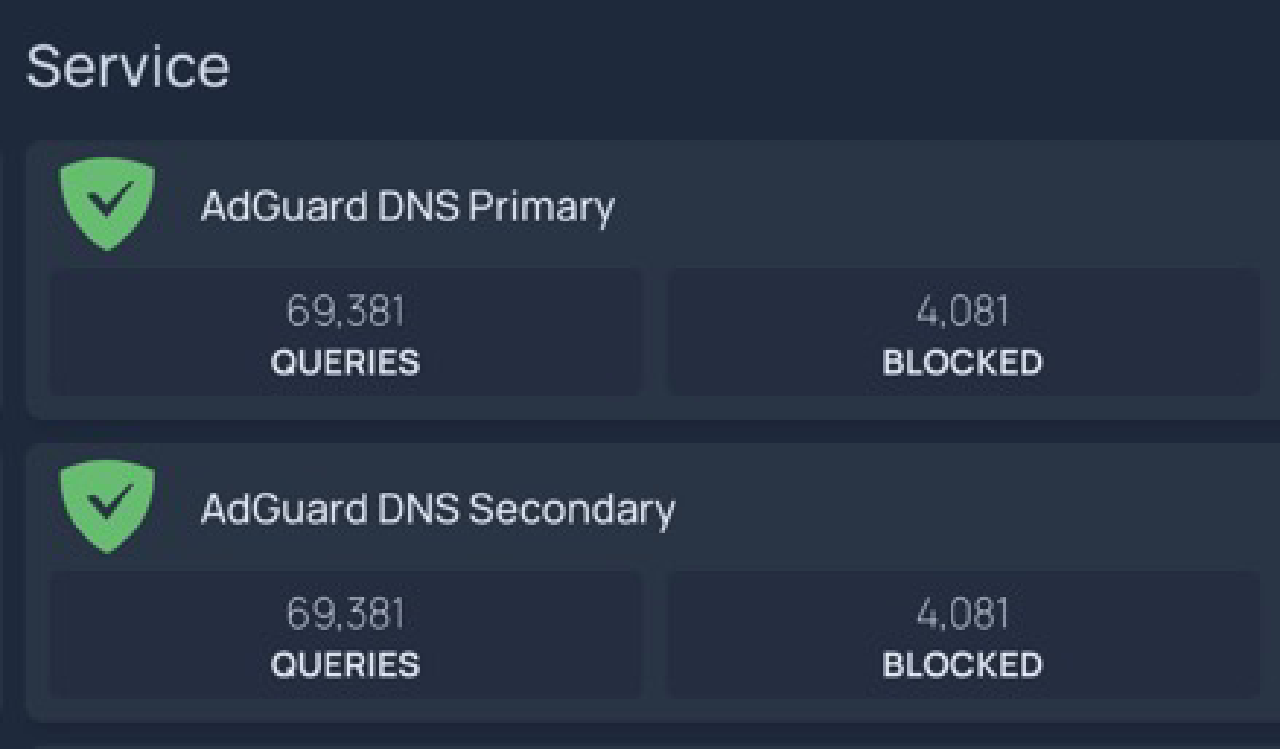Viewport: 1280px width, 749px height.
Task: Click the checkmark inside the Primary green shield
Action: 106,203
